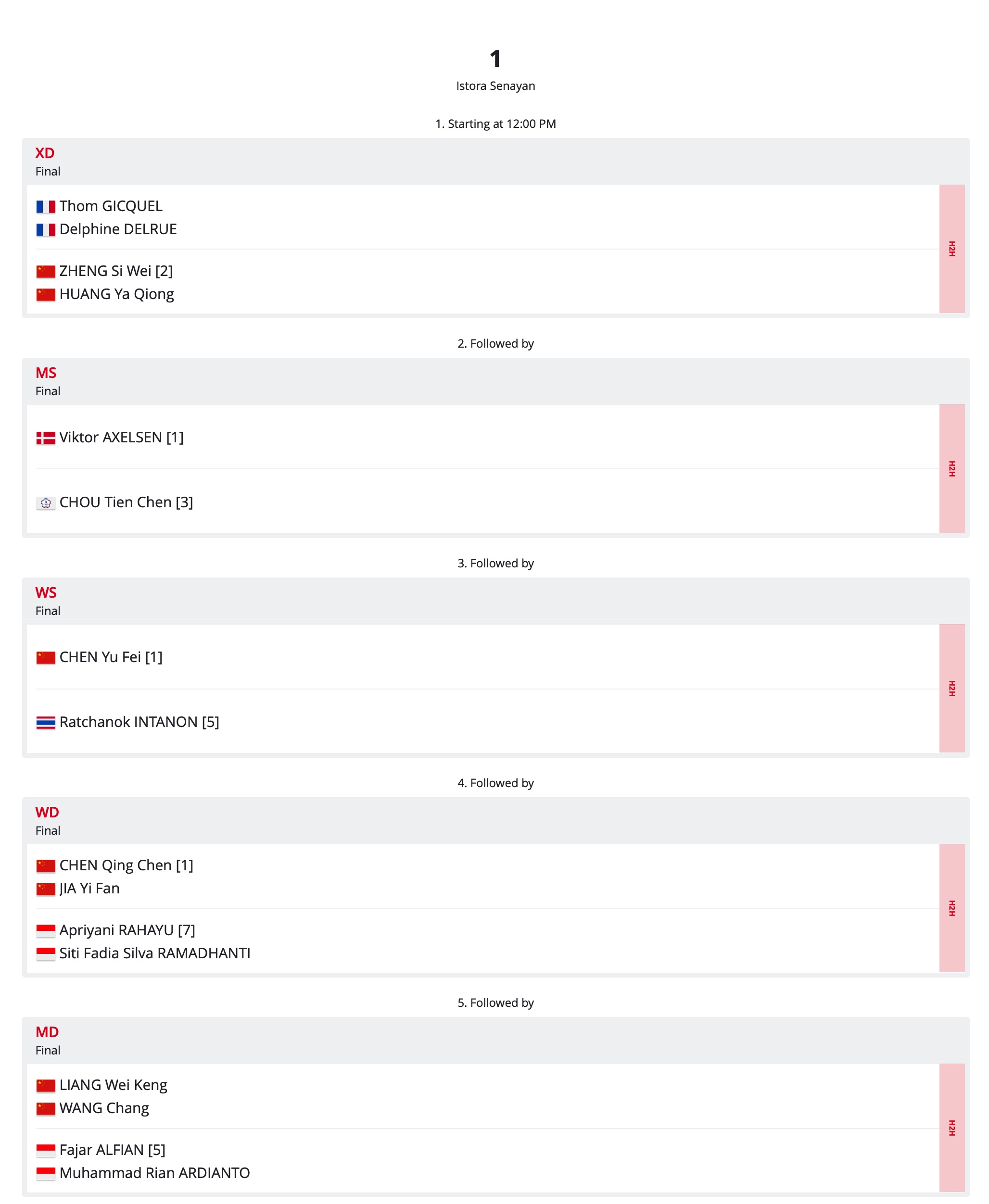Select player ZHENG Si Wei [2]
This screenshot has height=1204, width=989.
tap(116, 271)
